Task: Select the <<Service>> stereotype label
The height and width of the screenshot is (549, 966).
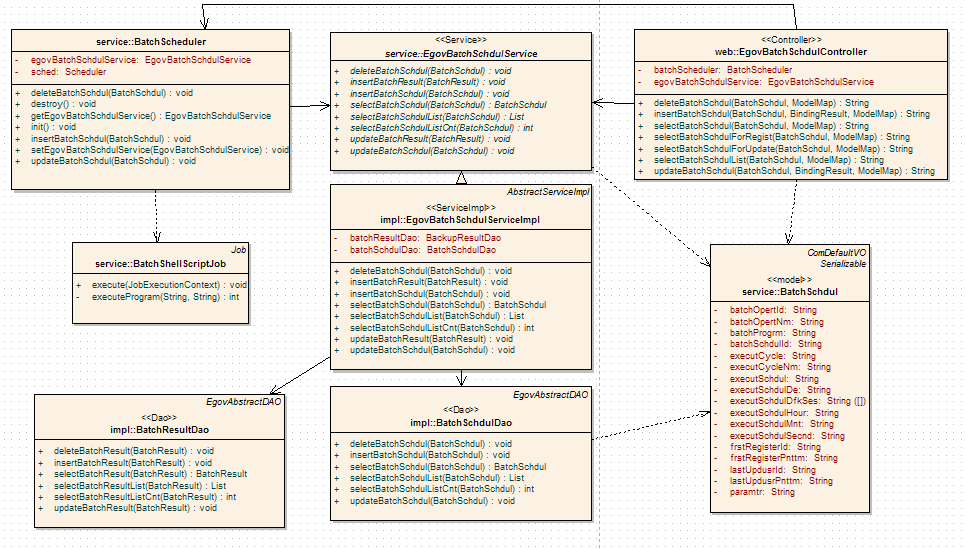Action: [461, 39]
